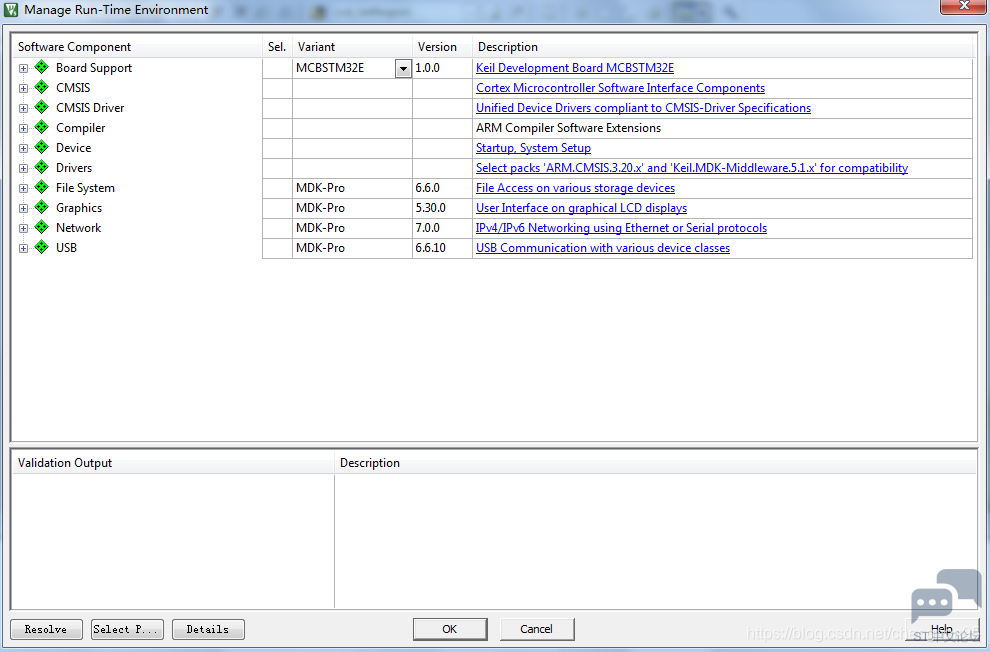This screenshot has height=652, width=990.
Task: Click the green diamond icon beside Board Support
Action: tap(42, 67)
